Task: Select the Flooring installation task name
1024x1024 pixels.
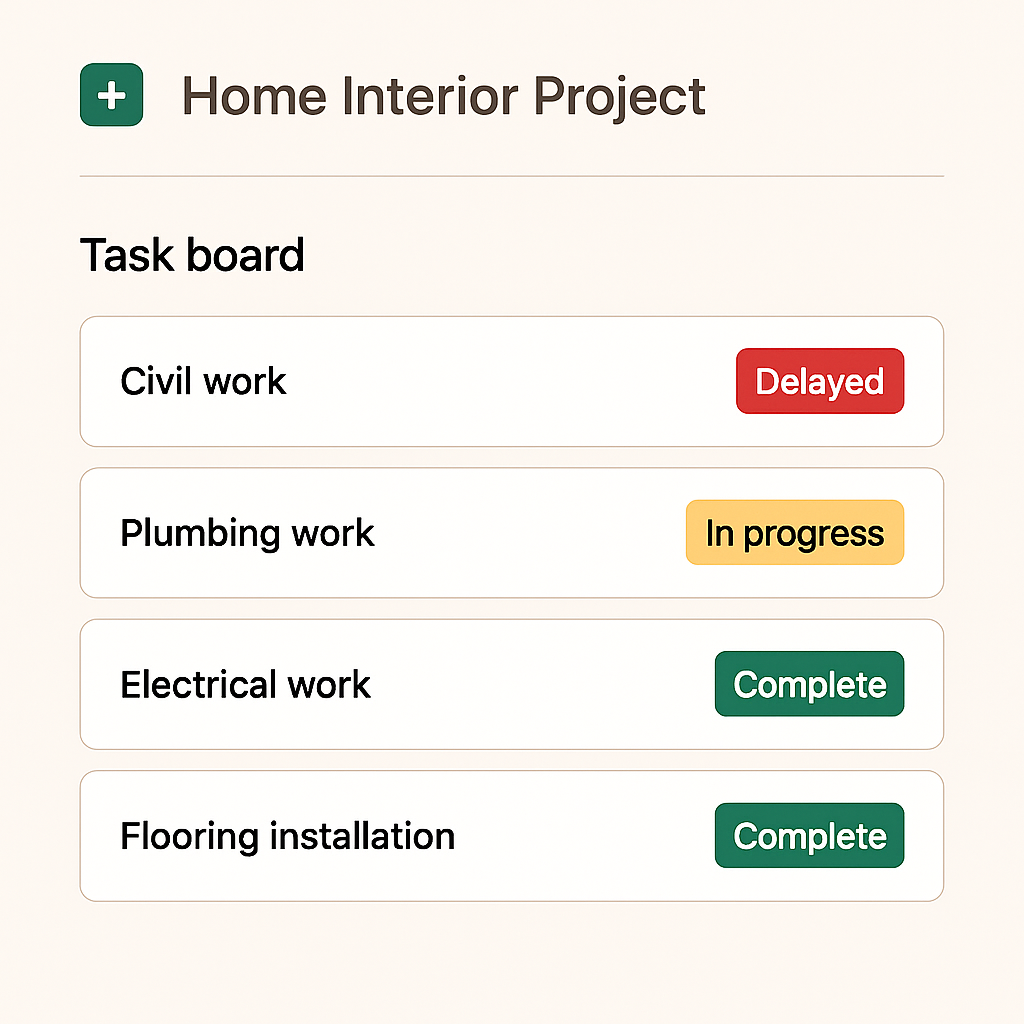Action: 288,837
